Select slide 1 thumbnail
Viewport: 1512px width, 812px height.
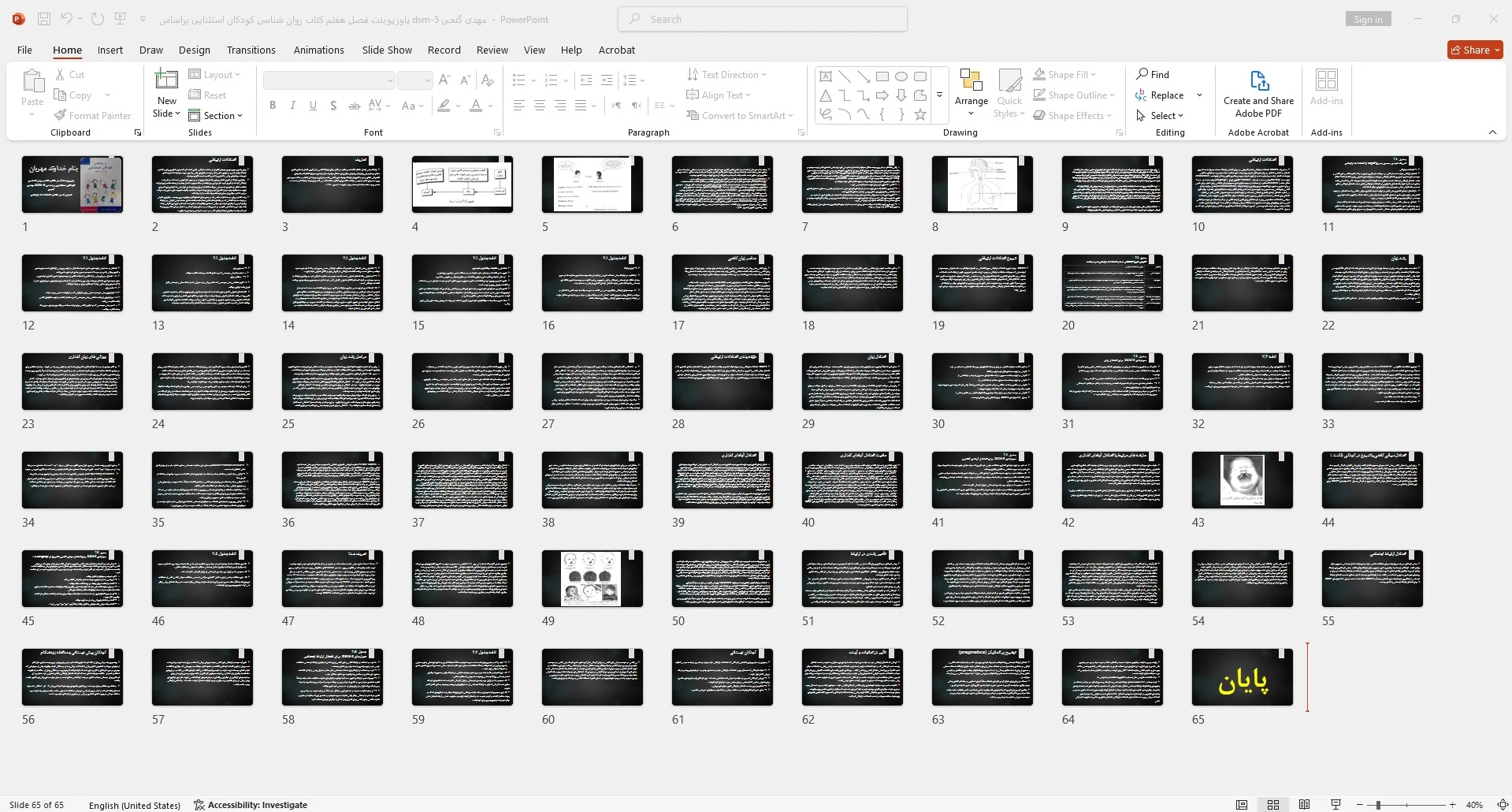[x=72, y=184]
